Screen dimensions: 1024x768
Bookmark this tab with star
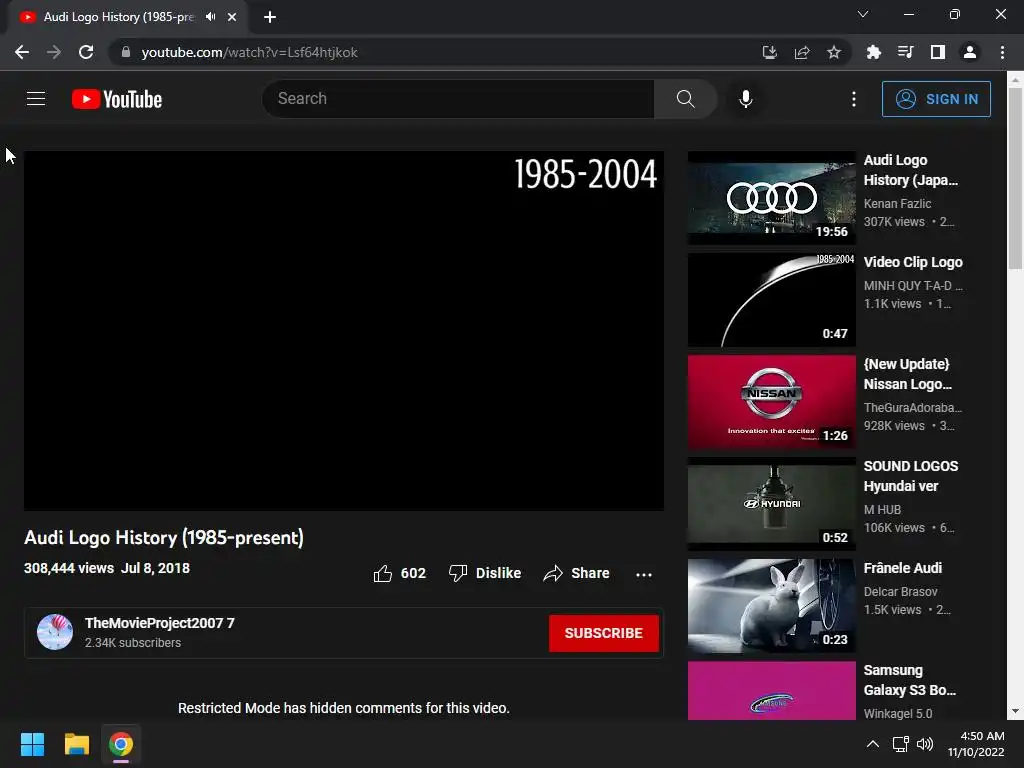(834, 52)
